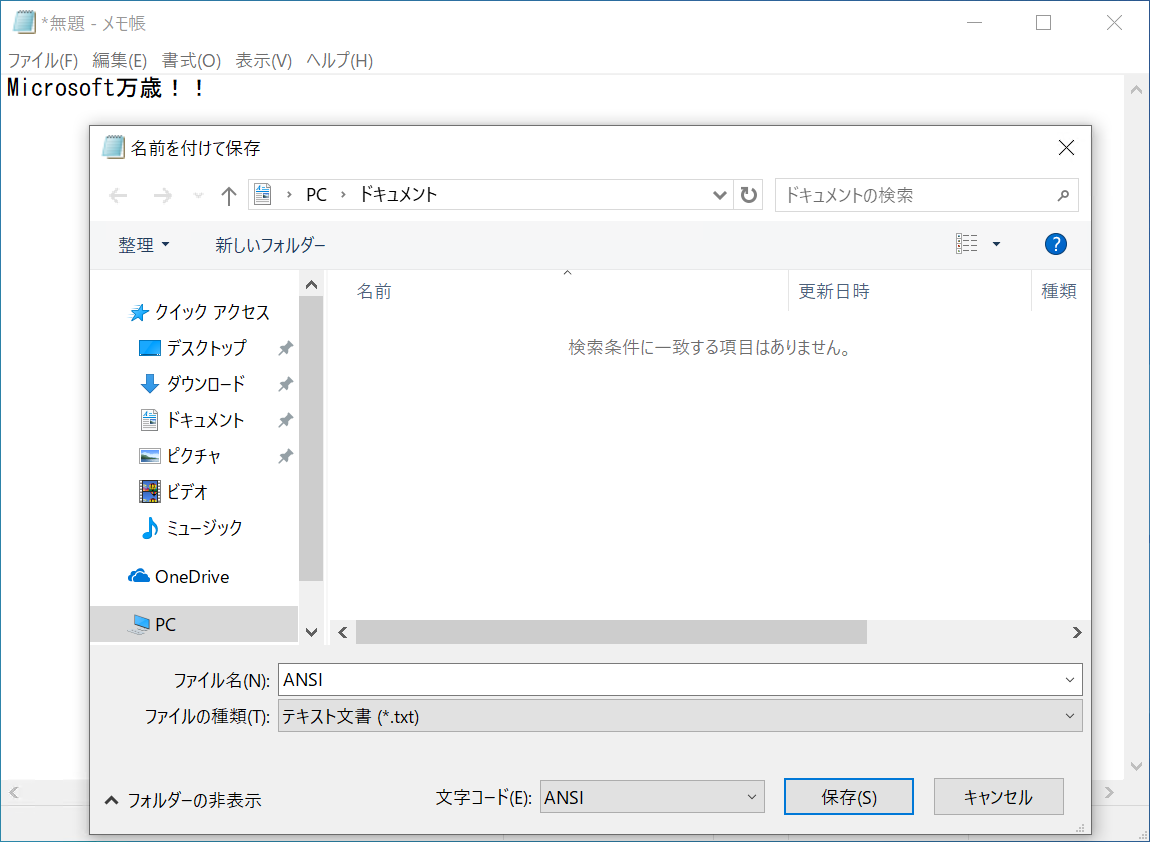1150x842 pixels.
Task: Click the pin icon beside デスクトップ
Action: [285, 348]
